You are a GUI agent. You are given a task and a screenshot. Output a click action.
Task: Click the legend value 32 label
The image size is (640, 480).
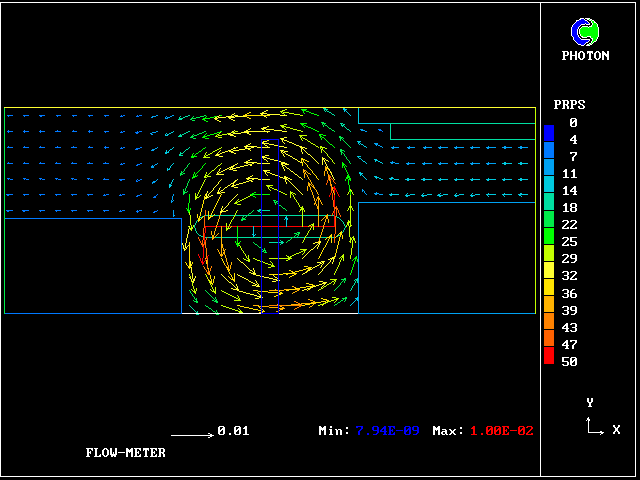[569, 276]
